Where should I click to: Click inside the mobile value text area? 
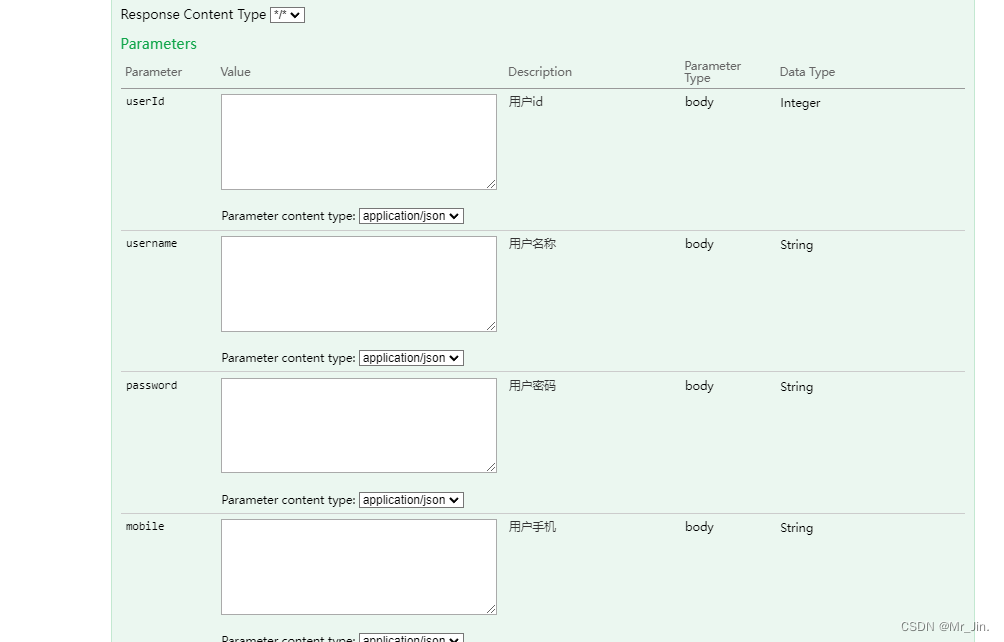(358, 566)
